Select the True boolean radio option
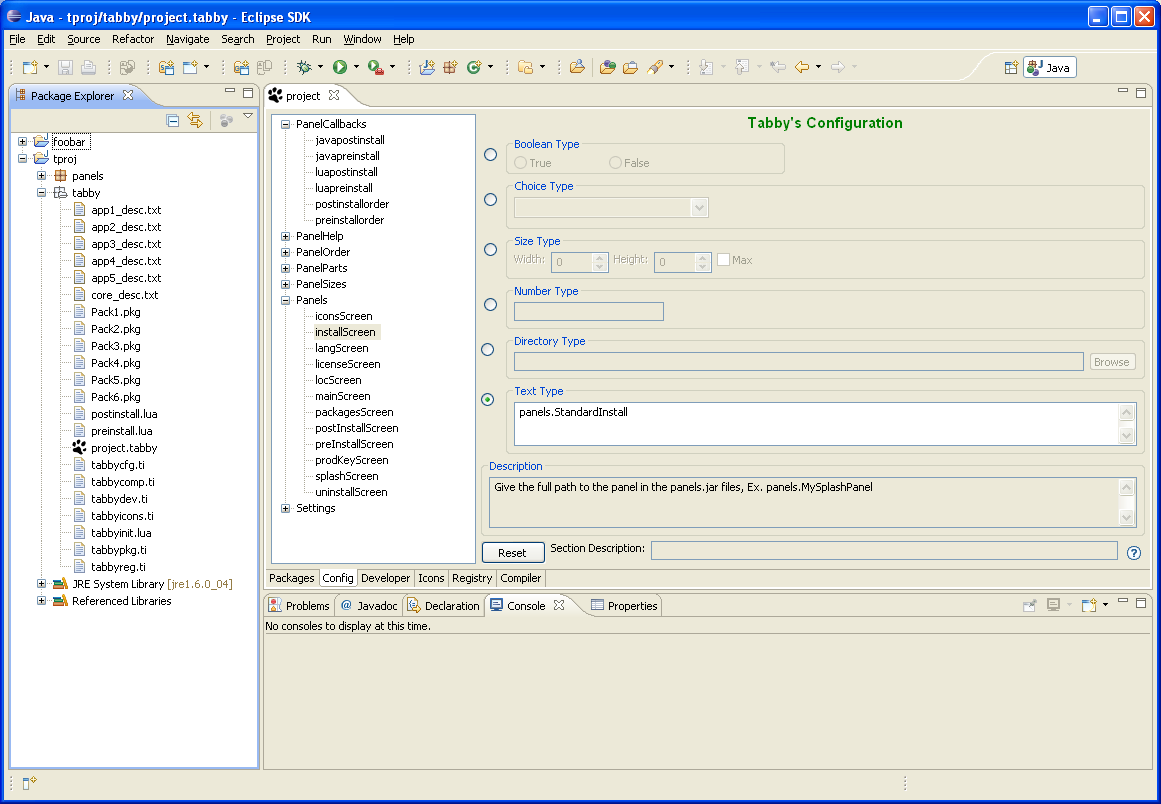 click(521, 163)
